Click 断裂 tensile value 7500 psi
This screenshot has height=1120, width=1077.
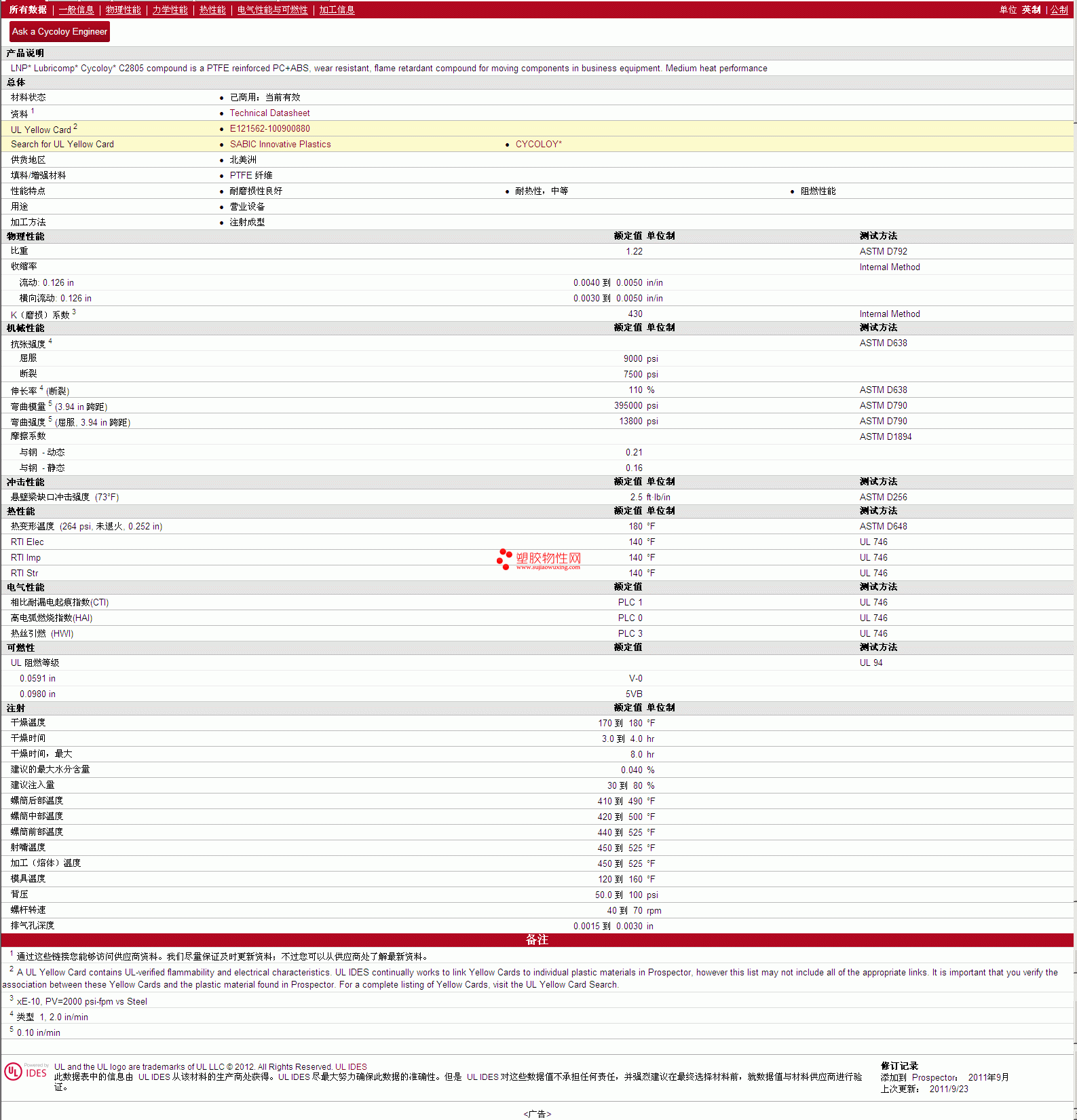641,375
